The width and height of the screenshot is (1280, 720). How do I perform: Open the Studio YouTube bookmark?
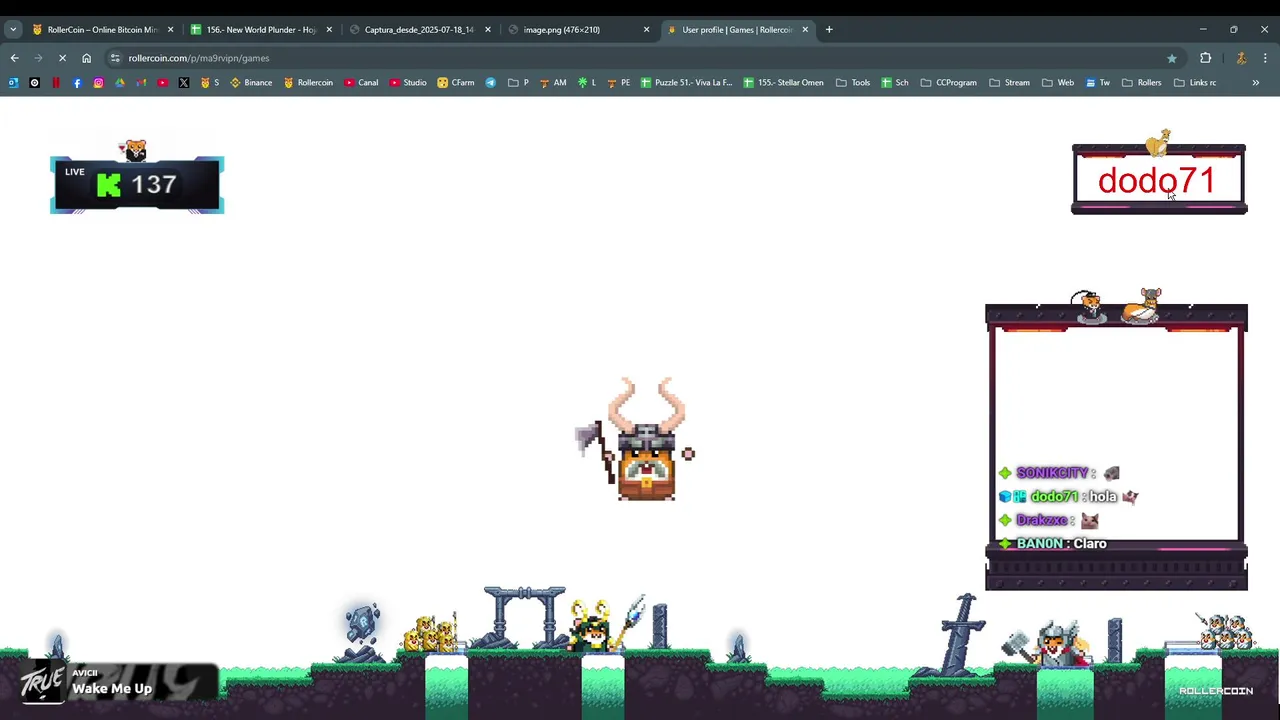(408, 83)
